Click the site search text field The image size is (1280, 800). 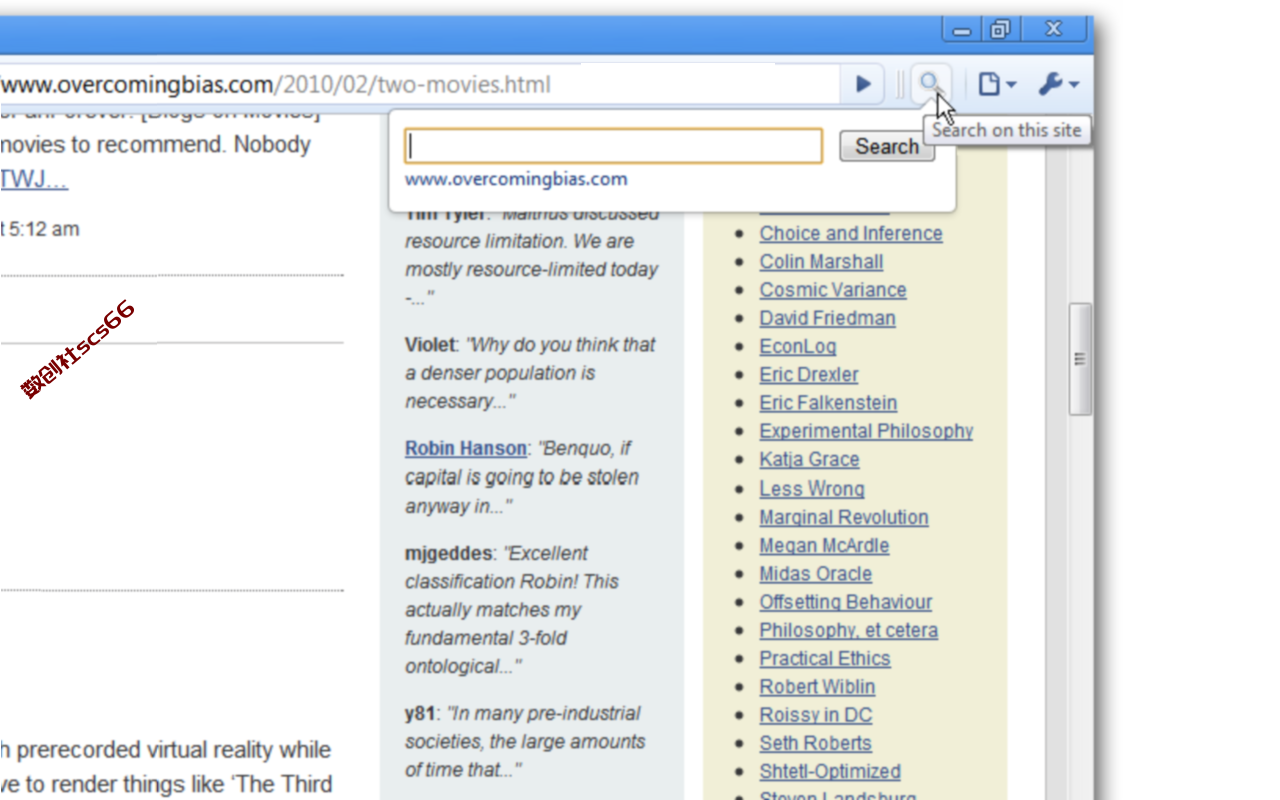(614, 146)
